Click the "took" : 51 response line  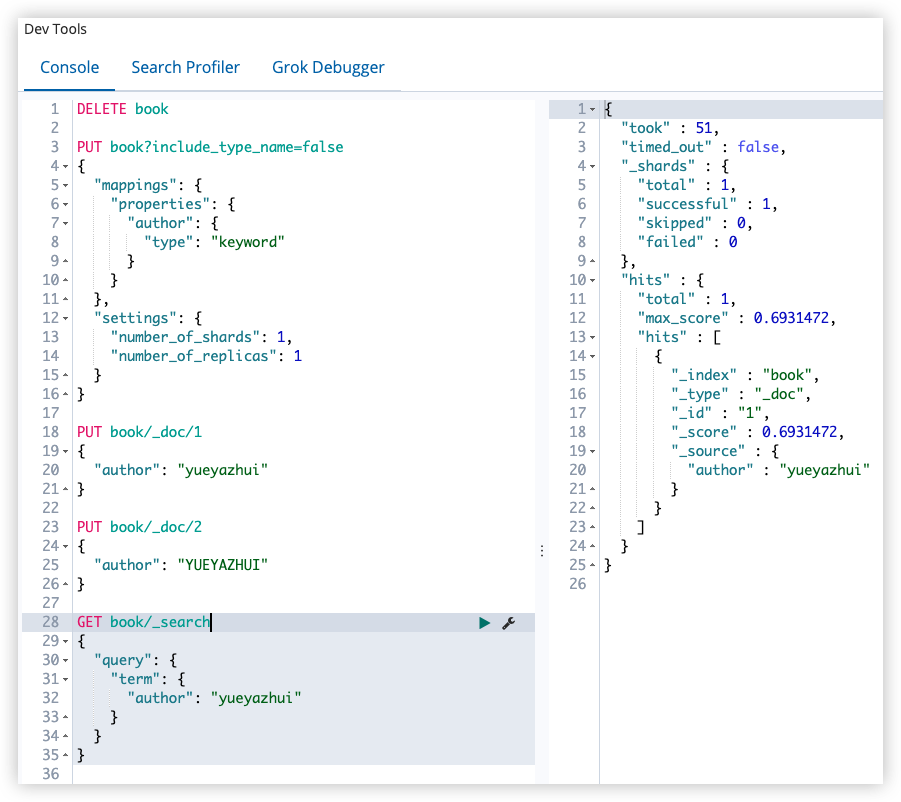(x=670, y=128)
